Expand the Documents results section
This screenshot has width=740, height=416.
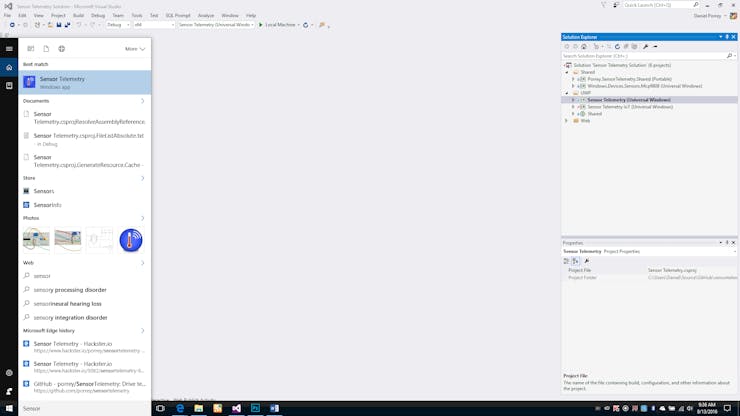[143, 101]
